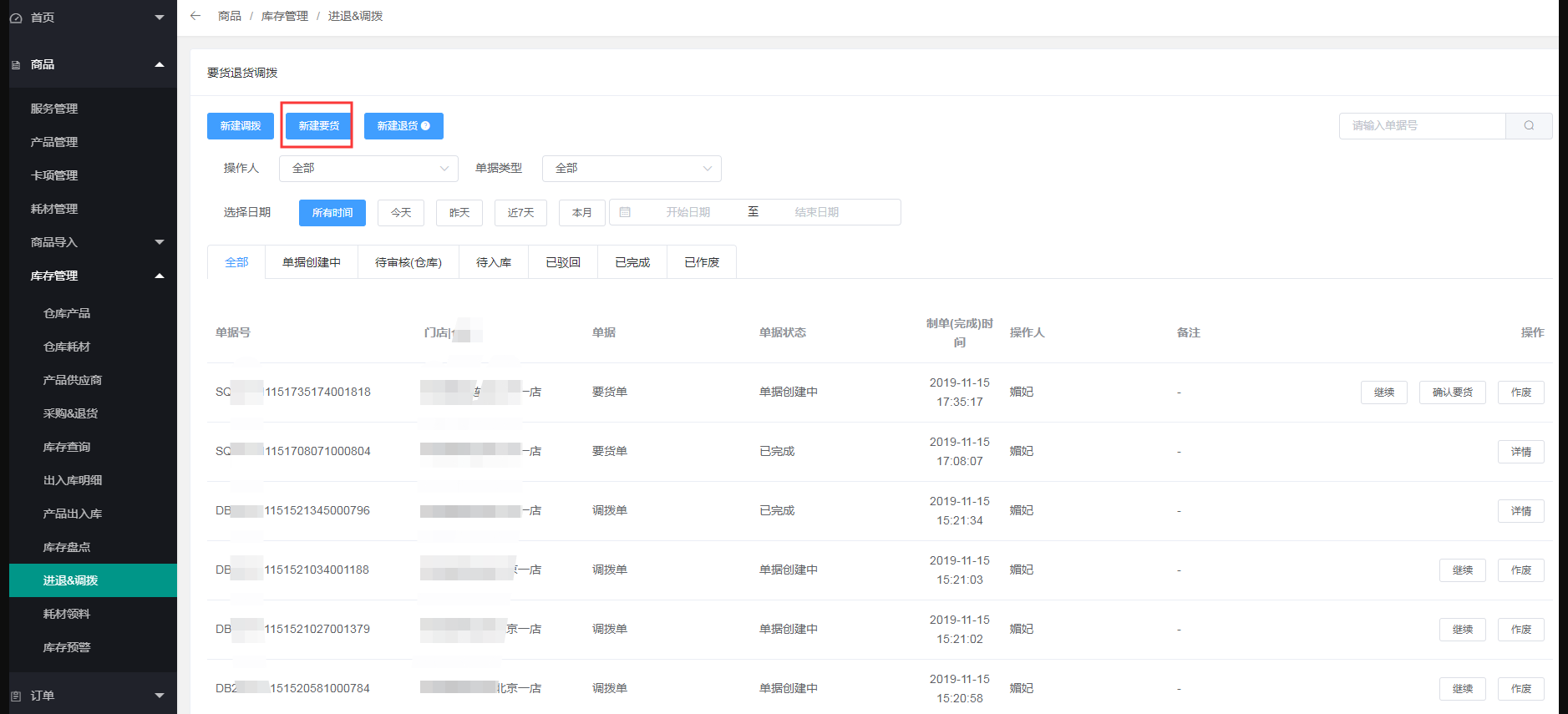1568x714 pixels.
Task: Collapse the 库存管理 submenu arrow
Action: [x=160, y=276]
